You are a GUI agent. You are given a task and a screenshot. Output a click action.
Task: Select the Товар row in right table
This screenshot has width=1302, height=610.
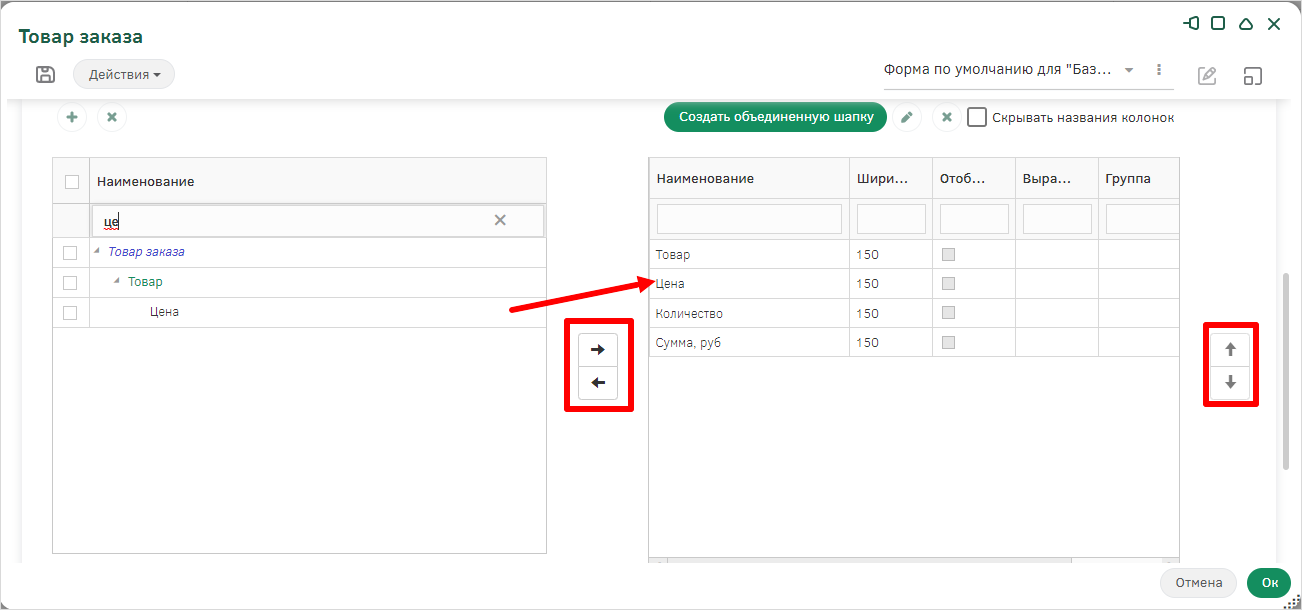[x=914, y=255]
